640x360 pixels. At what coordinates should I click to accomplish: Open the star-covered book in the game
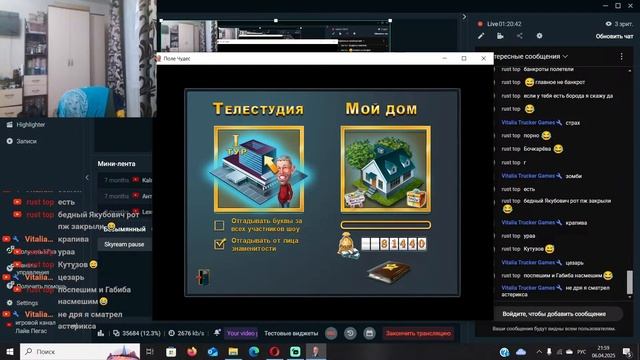(389, 271)
